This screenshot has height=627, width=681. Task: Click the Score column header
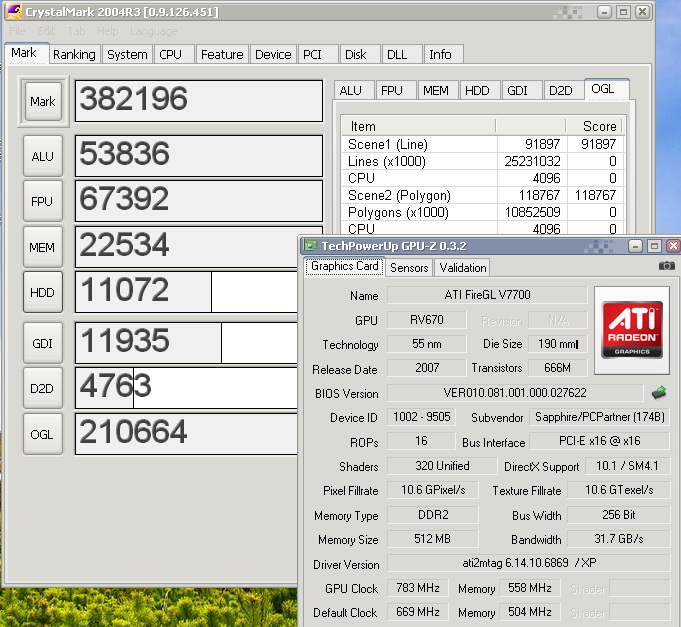coord(594,126)
